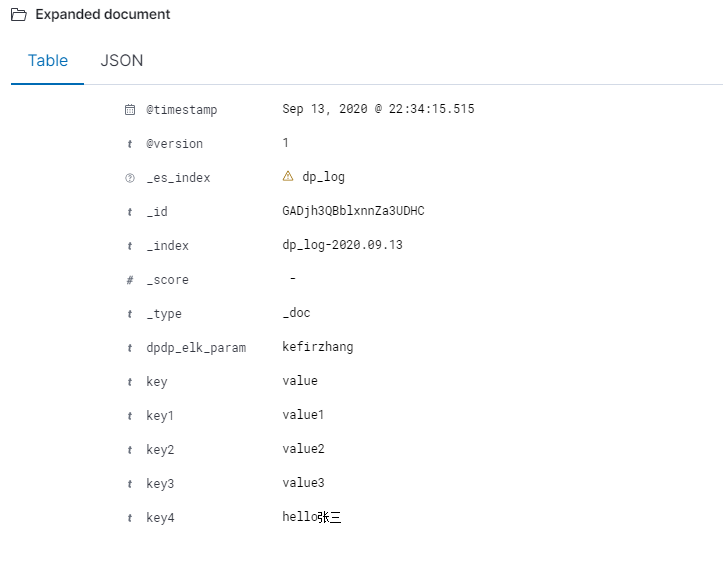The height and width of the screenshot is (573, 723).
Task: Click the text type icon beside _id
Action: [x=130, y=212]
